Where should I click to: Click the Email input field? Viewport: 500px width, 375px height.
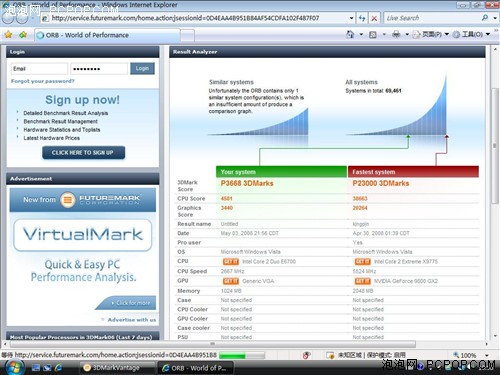39,69
